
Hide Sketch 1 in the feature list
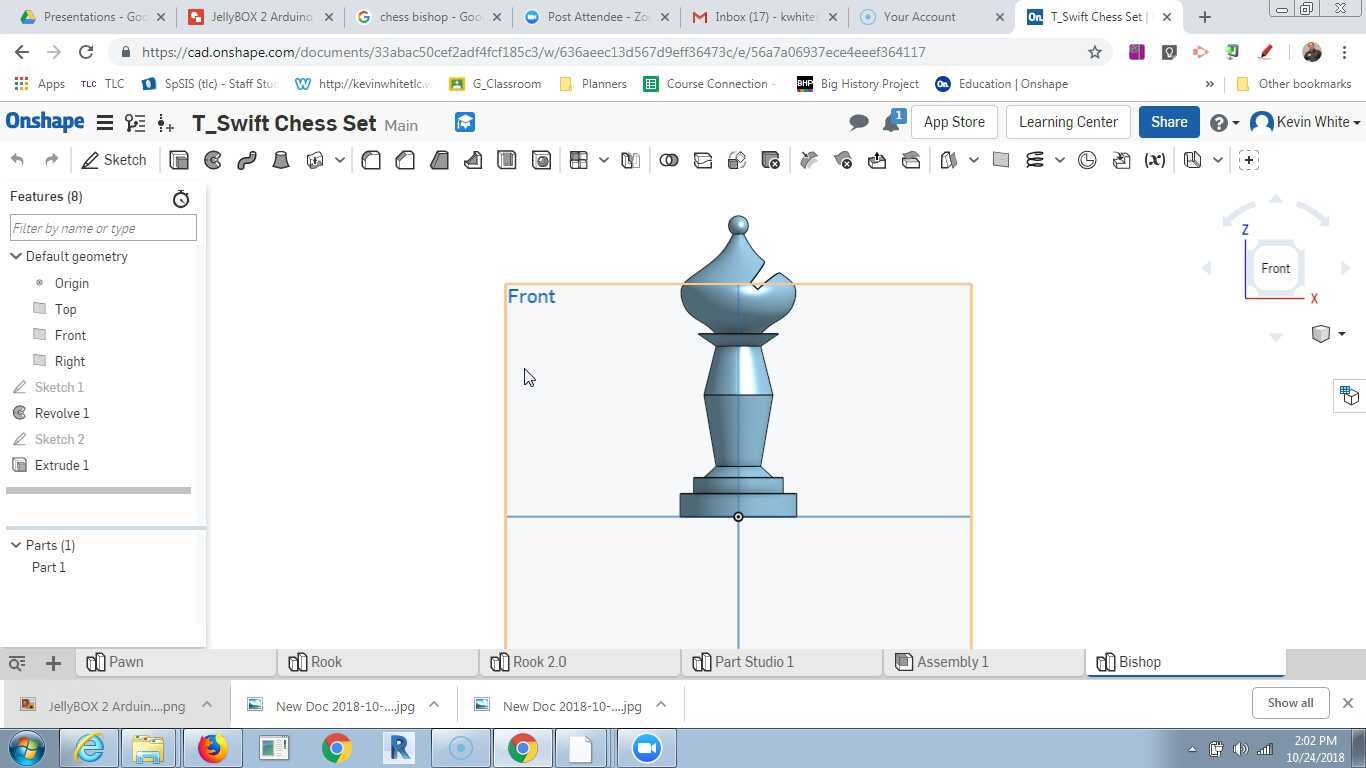point(58,387)
